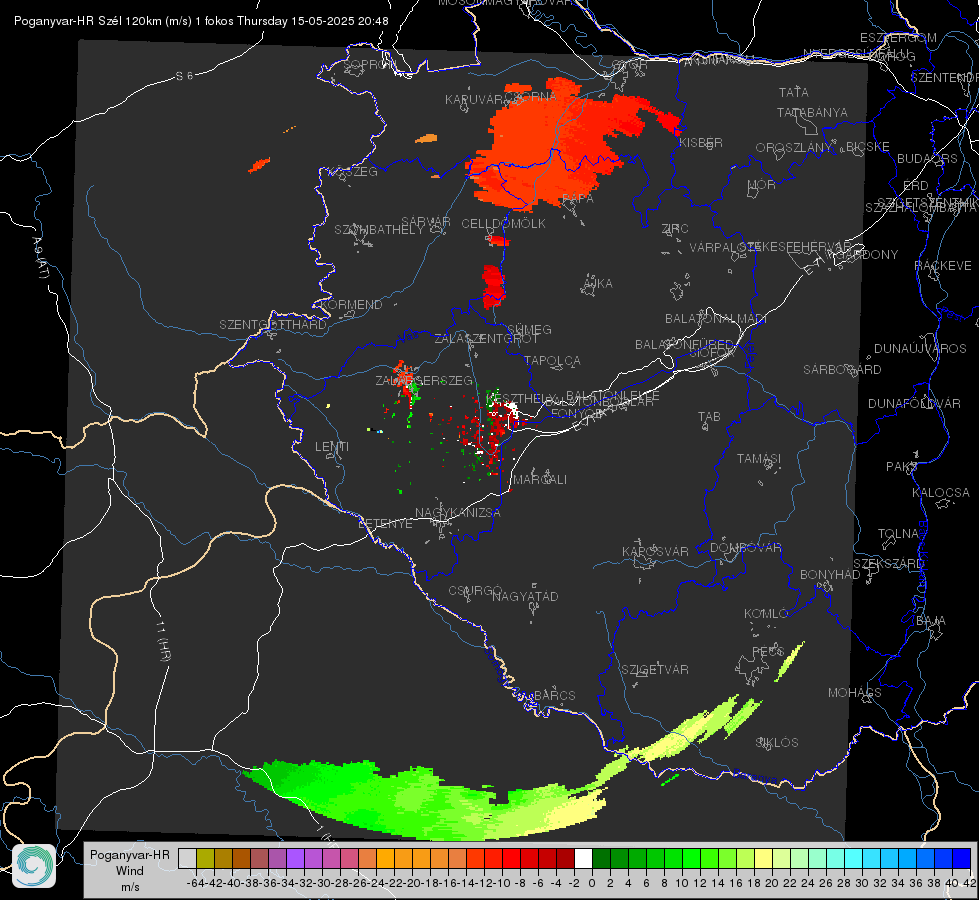This screenshot has height=900, width=979.
Task: Click the KAPOSVÁR city label
Action: coord(655,552)
